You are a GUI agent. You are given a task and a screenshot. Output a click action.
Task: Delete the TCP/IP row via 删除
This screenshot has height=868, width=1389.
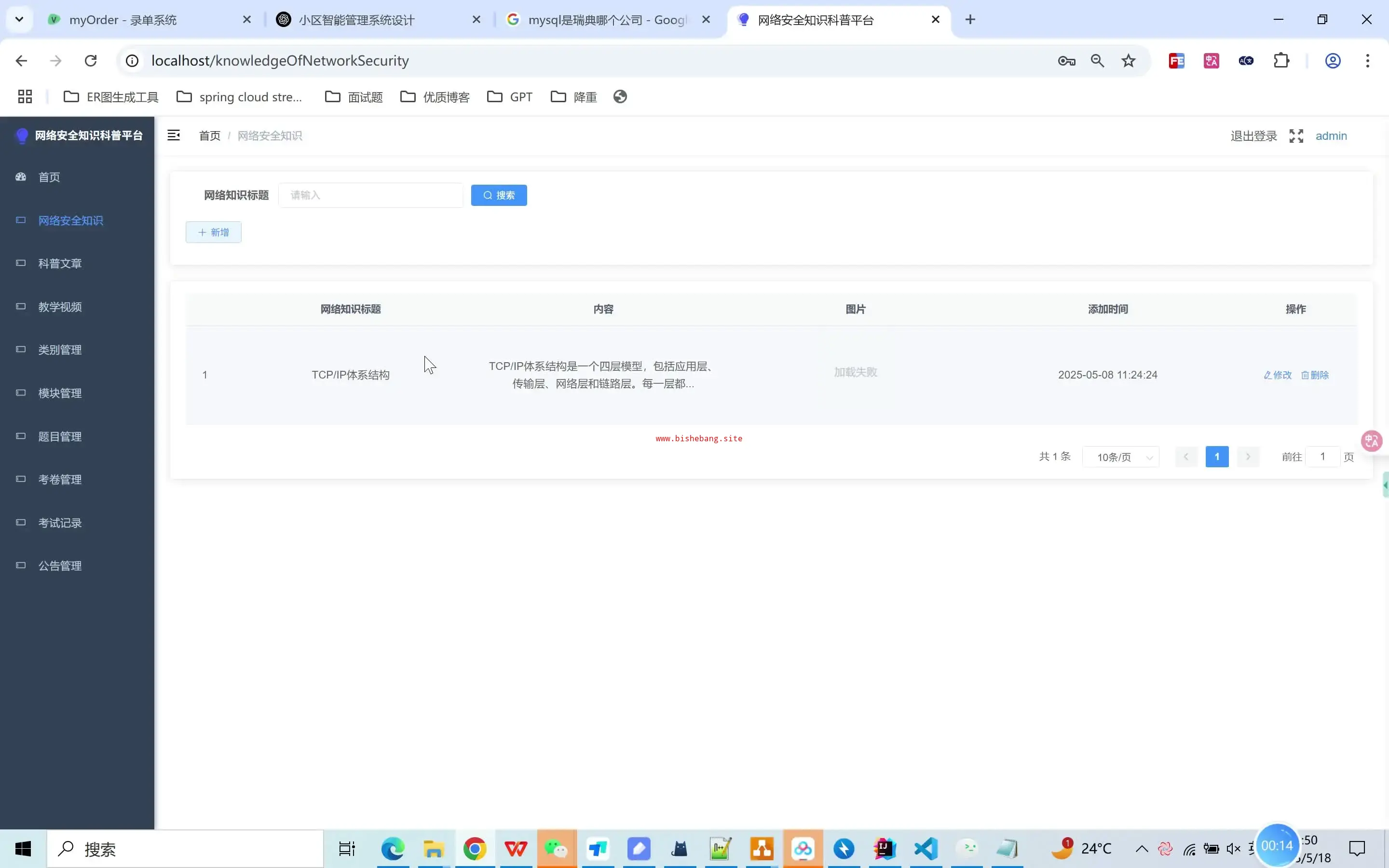click(x=1315, y=375)
